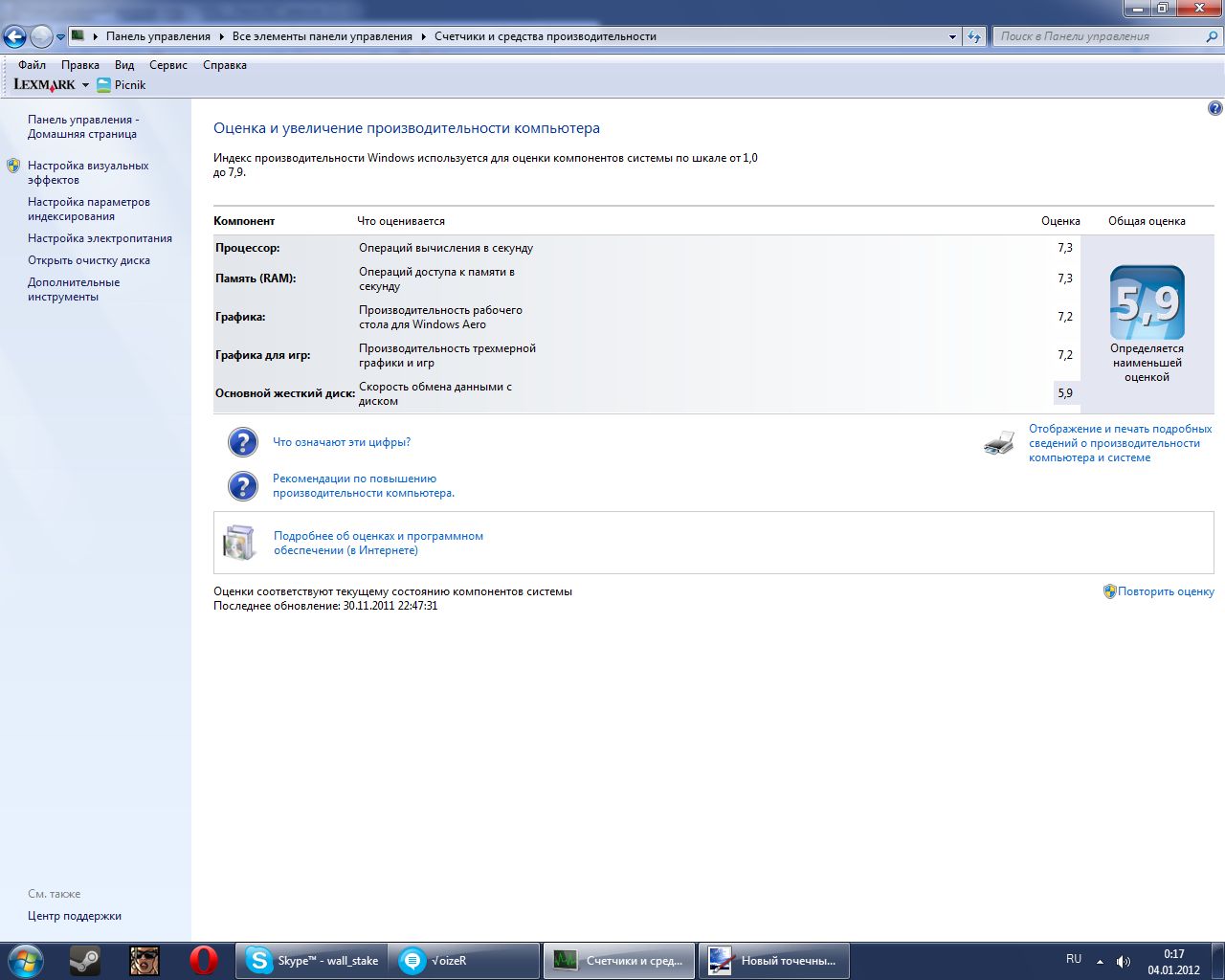
Task: Click the Открыть очистку диска link
Action: [89, 260]
